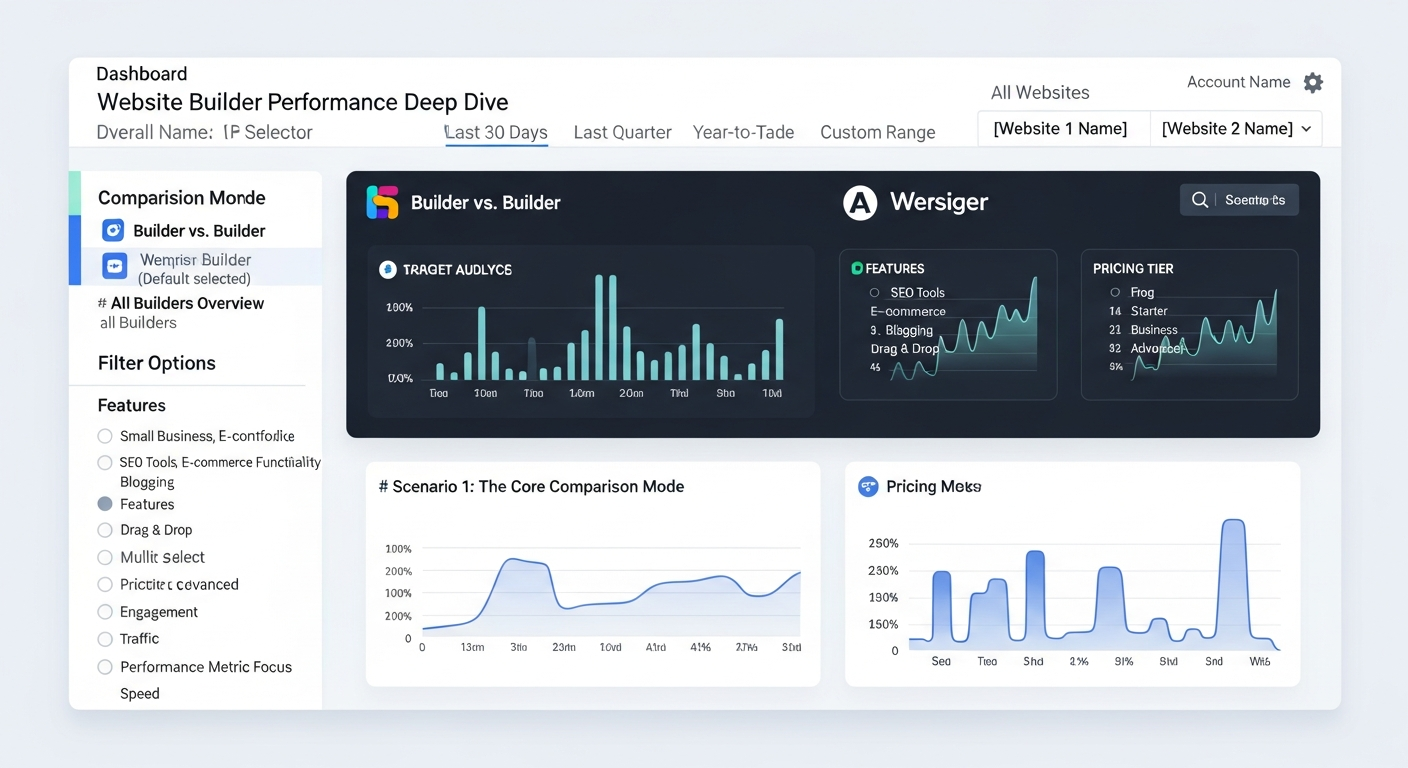Click the All Websites selector
Viewport: 1408px width, 768px height.
tap(1040, 92)
